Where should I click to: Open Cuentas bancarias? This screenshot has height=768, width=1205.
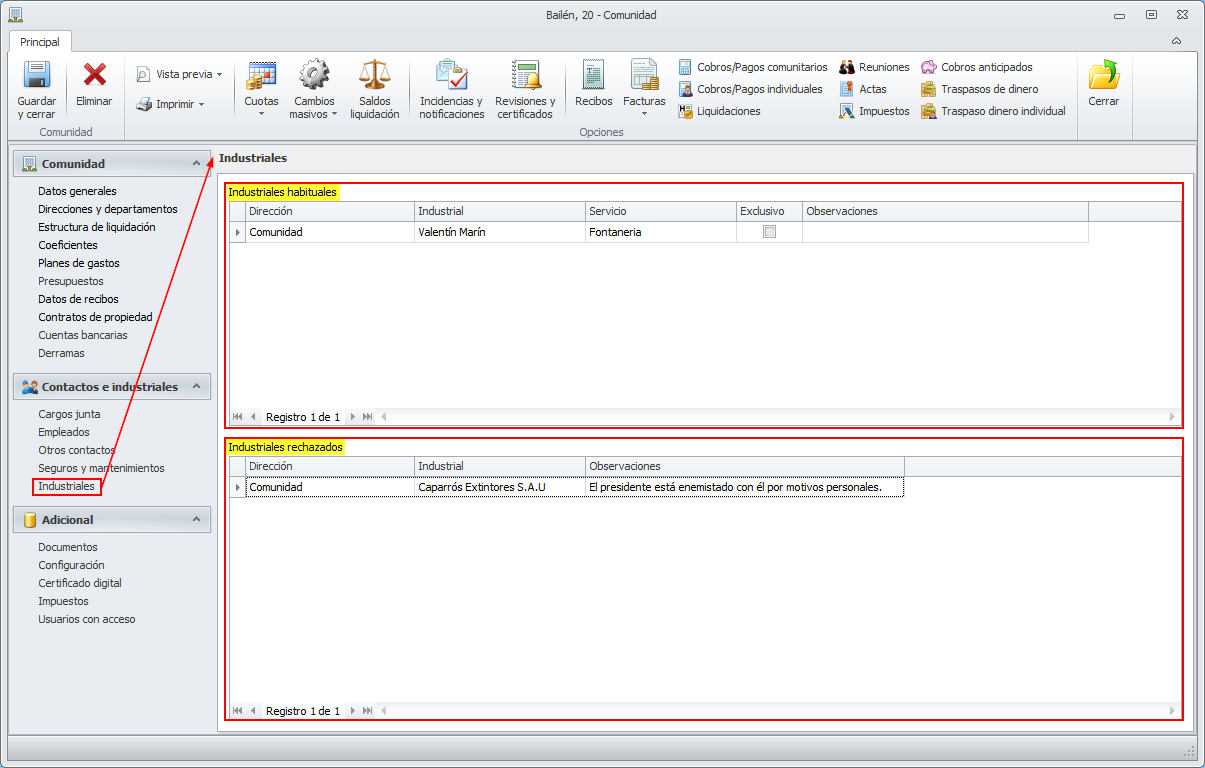coord(83,335)
